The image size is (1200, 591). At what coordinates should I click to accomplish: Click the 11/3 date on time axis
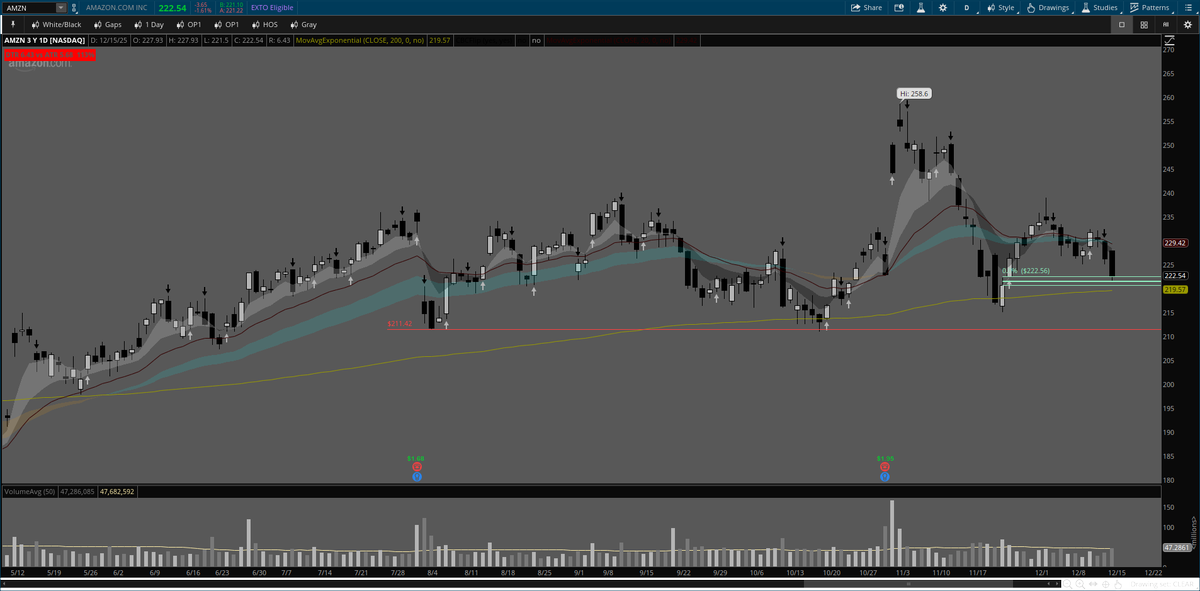point(903,573)
